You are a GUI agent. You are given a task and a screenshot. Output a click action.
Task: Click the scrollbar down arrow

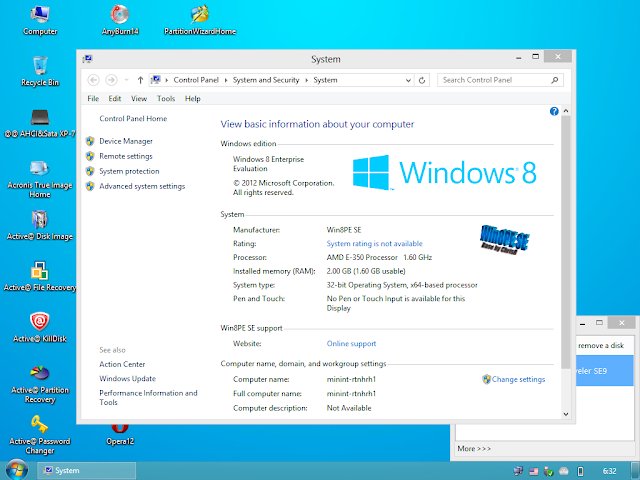click(566, 414)
